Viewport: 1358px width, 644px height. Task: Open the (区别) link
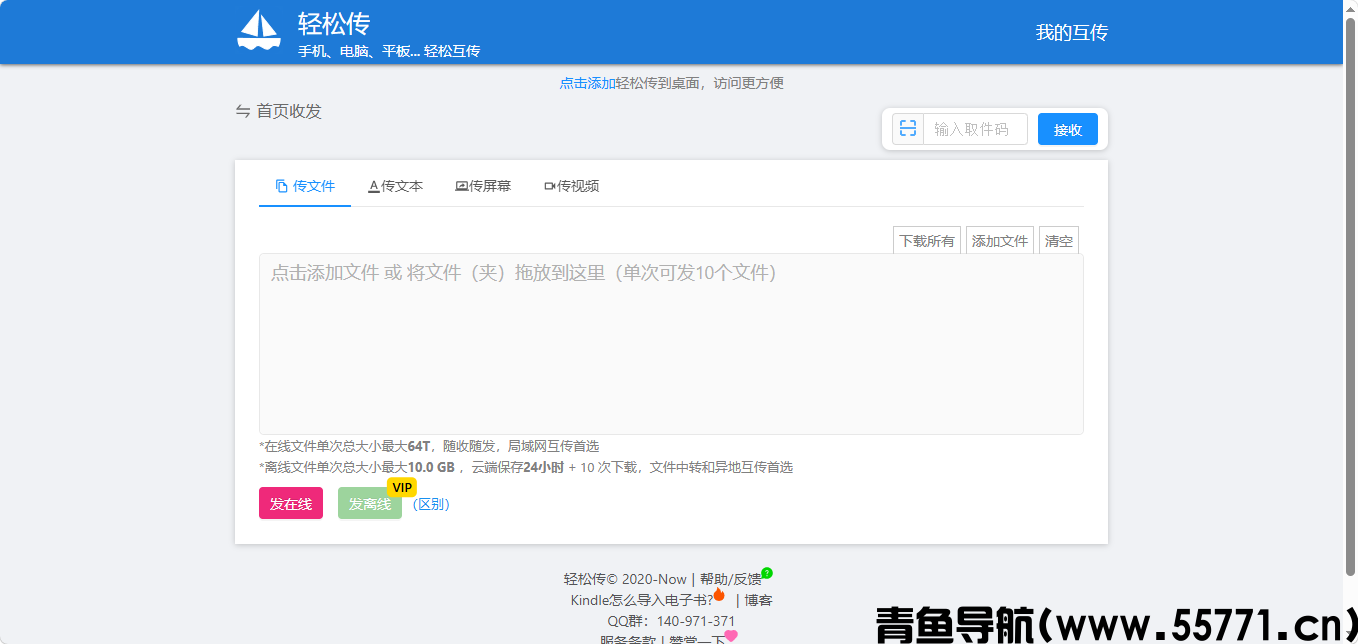pos(432,504)
